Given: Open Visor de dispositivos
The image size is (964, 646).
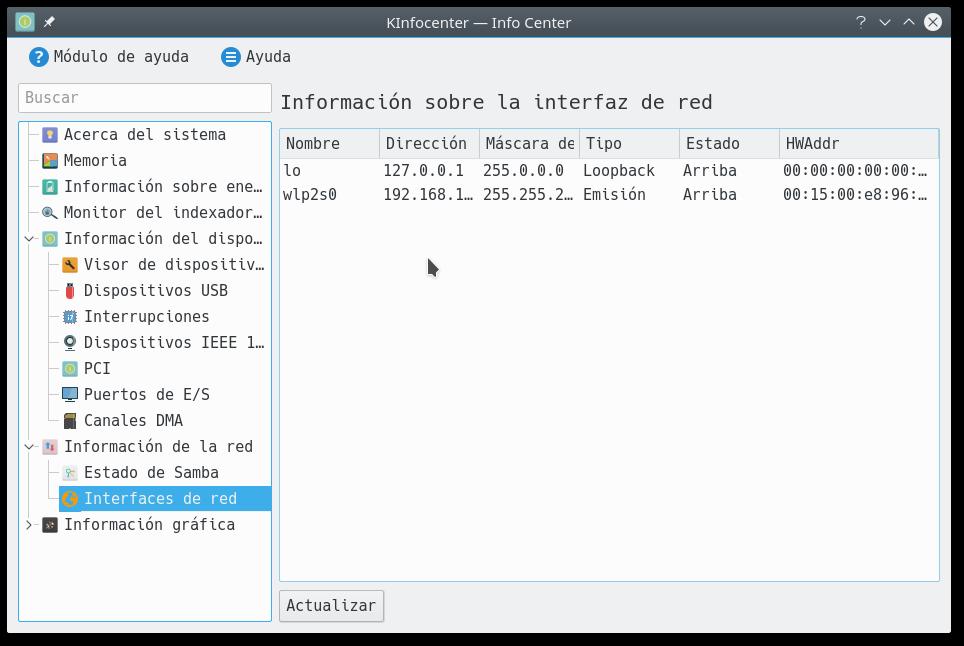Looking at the screenshot, I should 174,264.
